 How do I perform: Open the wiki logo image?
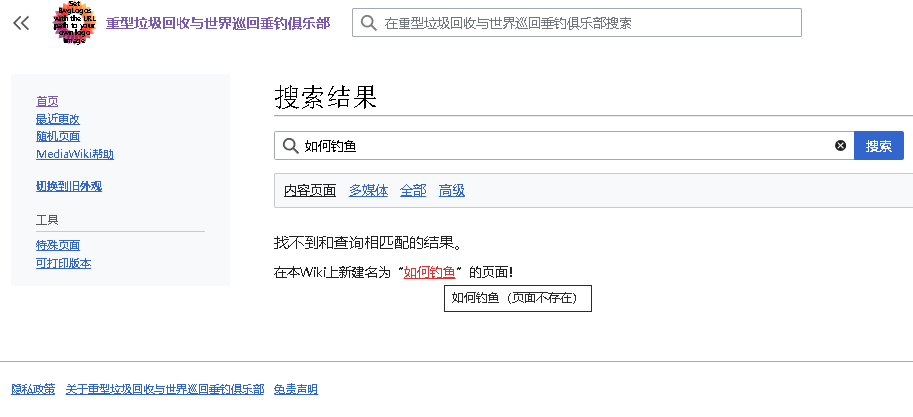point(74,23)
